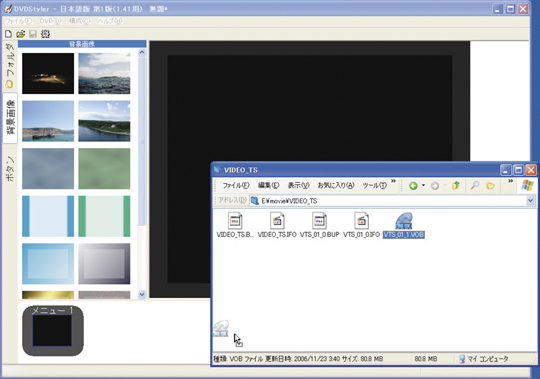The width and height of the screenshot is (540, 379).
Task: Click the Back arrow in VIDEO_TS window
Action: [x=413, y=186]
